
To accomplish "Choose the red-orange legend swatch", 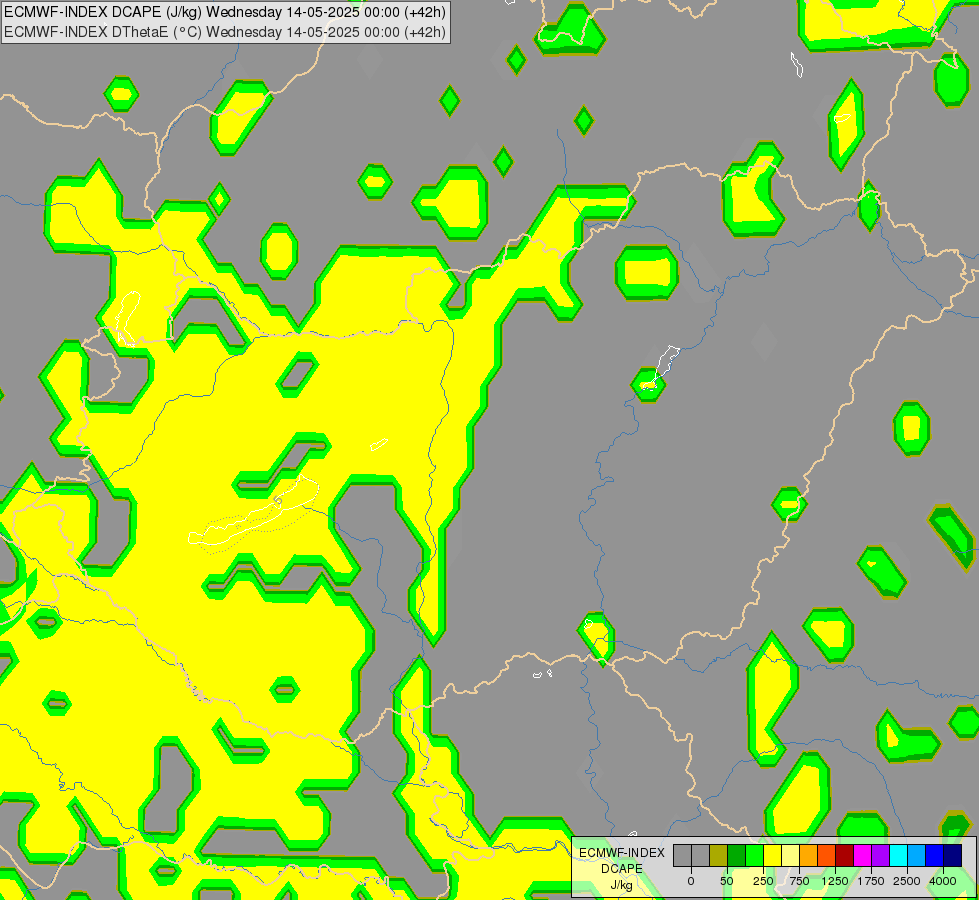I will 827,855.
